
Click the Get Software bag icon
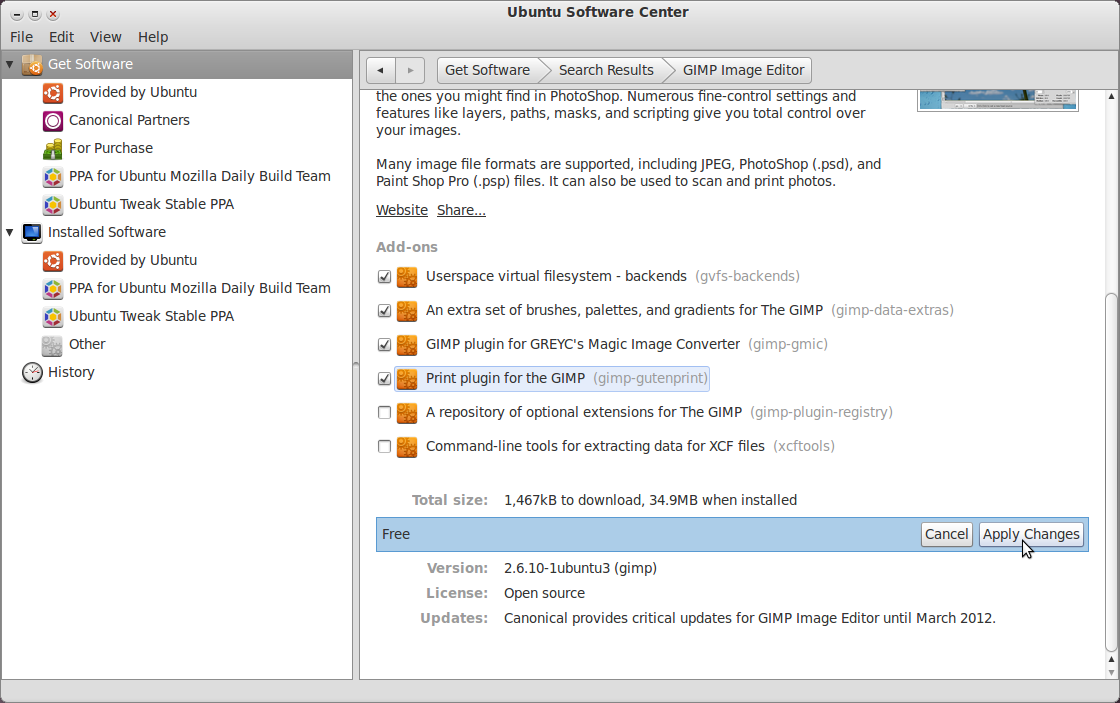(32, 64)
